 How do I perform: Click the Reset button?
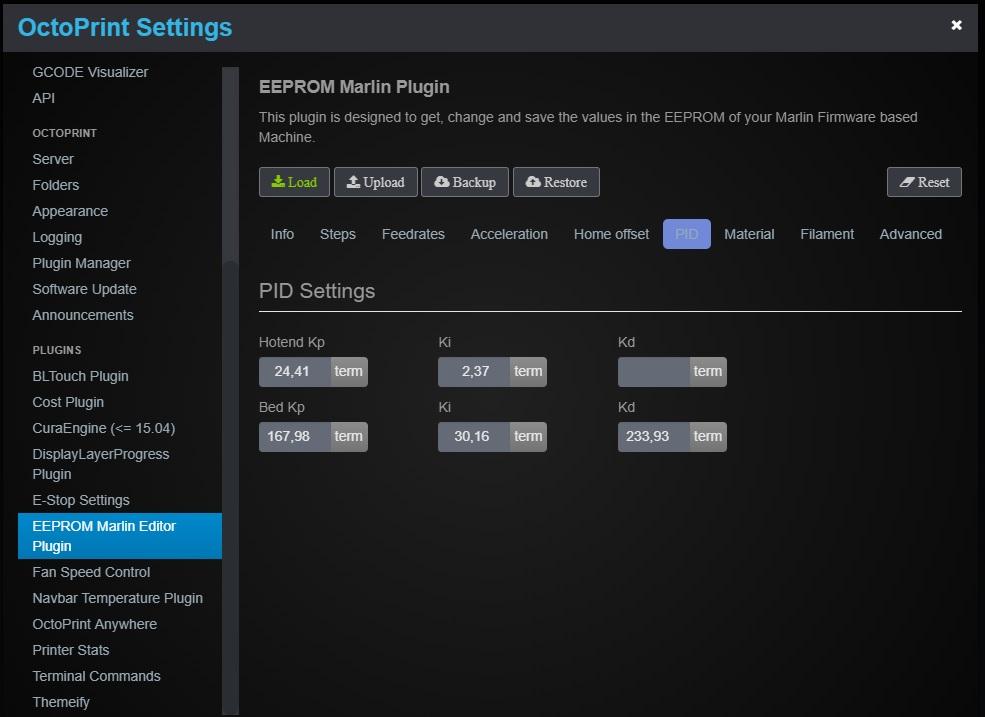click(924, 182)
